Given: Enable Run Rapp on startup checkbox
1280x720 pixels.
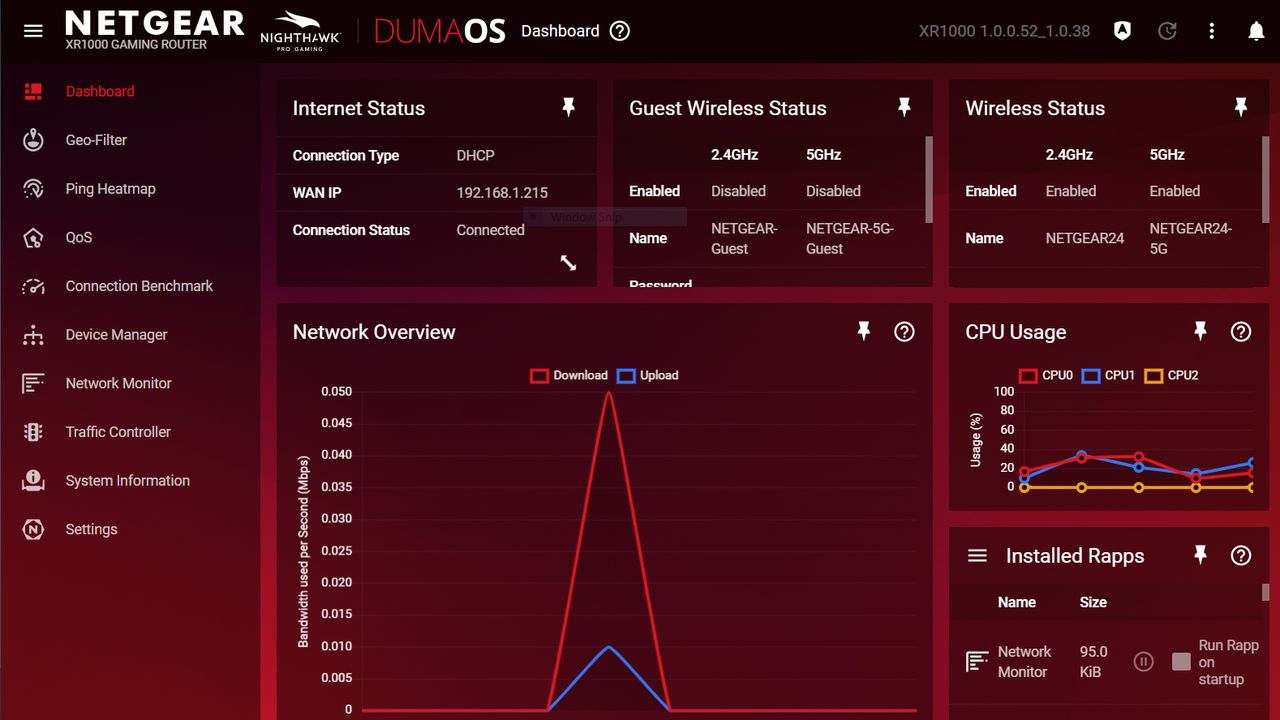Looking at the screenshot, I should click(1181, 662).
